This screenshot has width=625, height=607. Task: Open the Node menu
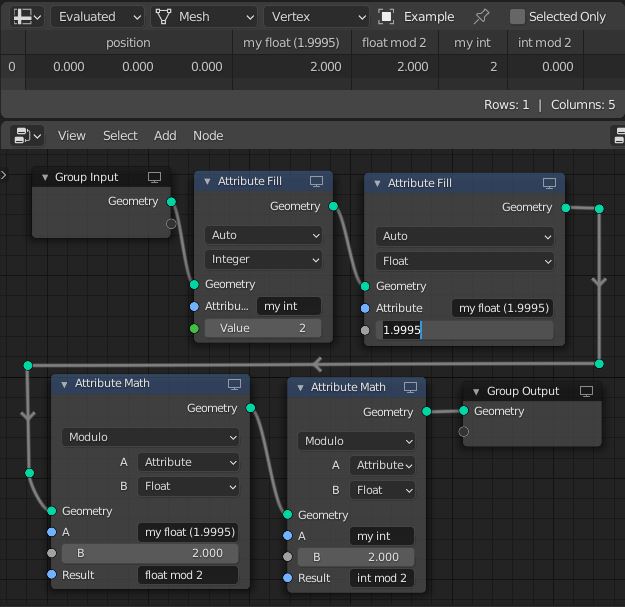pos(208,136)
